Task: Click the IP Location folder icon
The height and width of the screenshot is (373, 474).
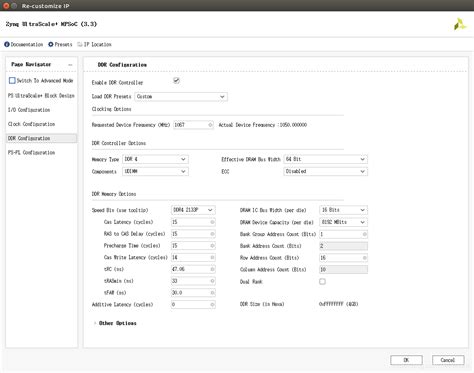Action: pos(80,44)
